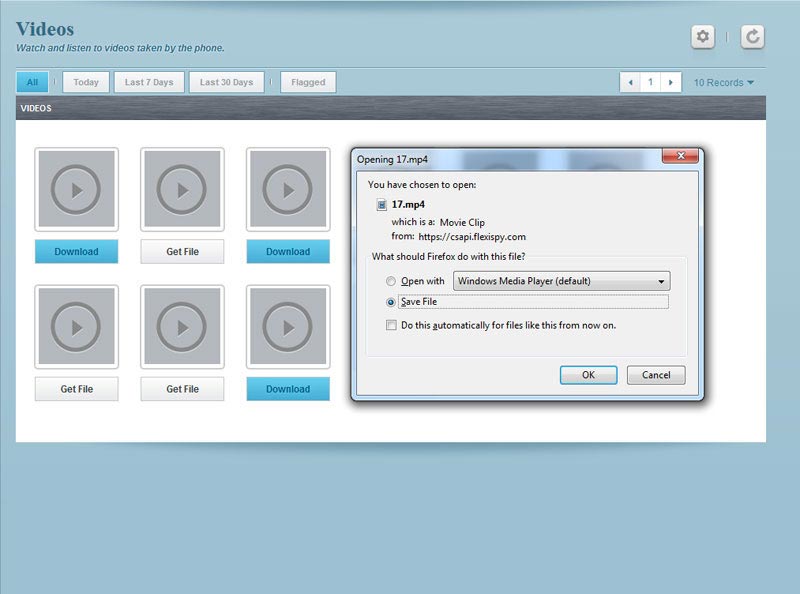This screenshot has width=800, height=594.
Task: Click Download under the first video
Action: [x=76, y=252]
